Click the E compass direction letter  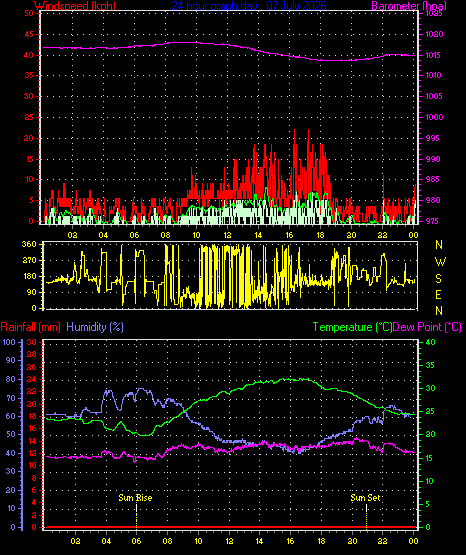(438, 294)
